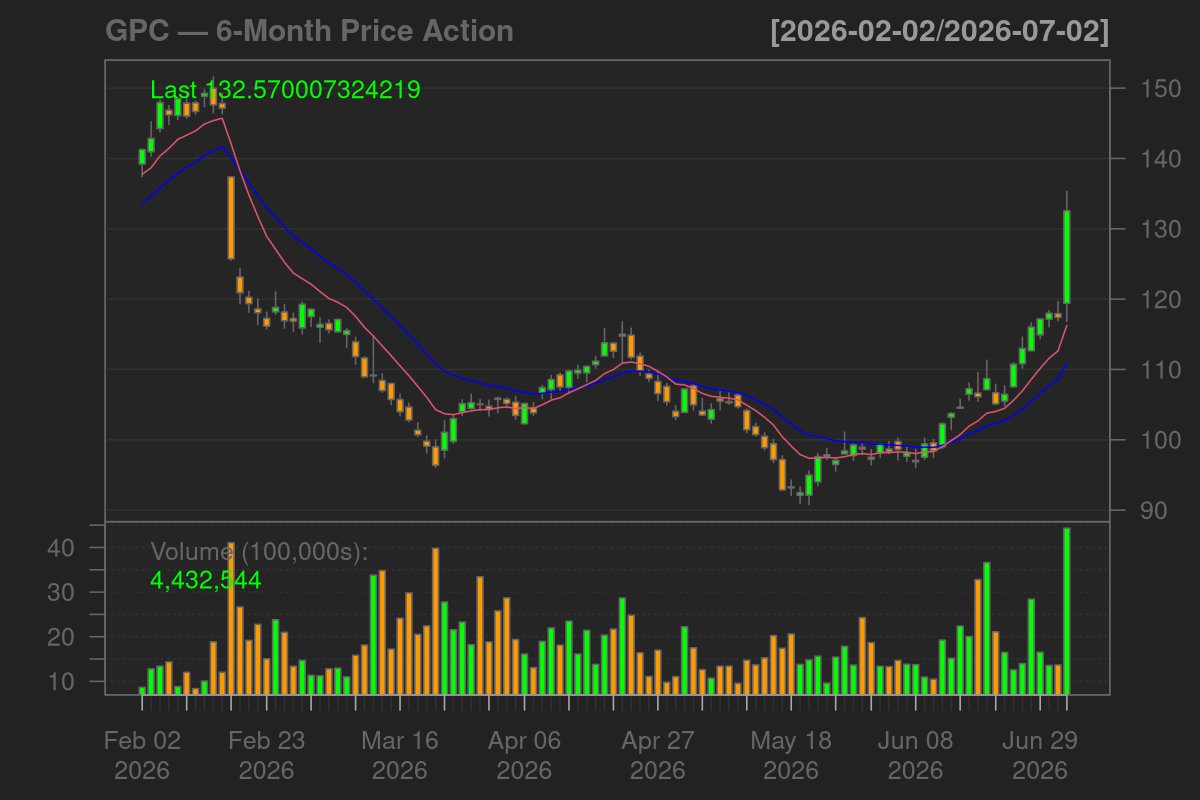Image resolution: width=1200 pixels, height=800 pixels.
Task: Click the Jun 08 2026 date label
Action: (916, 756)
